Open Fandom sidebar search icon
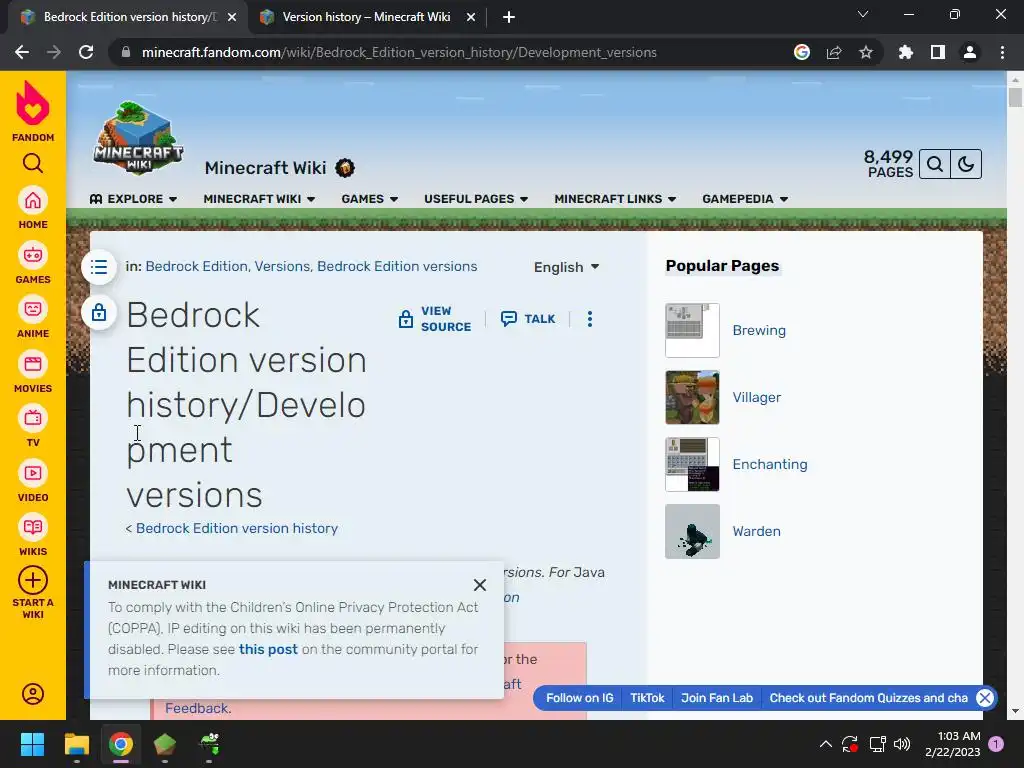The width and height of the screenshot is (1024, 768). pos(33,163)
